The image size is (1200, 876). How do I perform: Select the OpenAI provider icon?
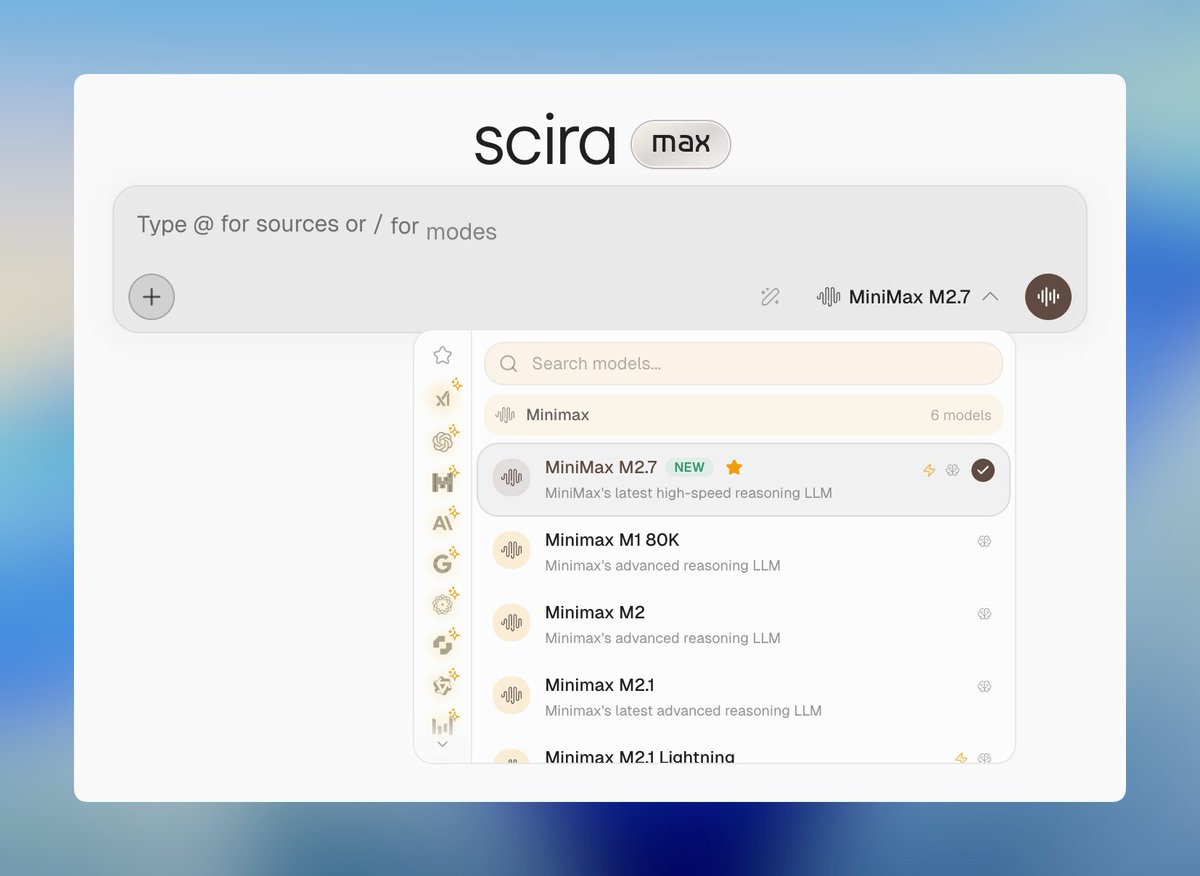442,440
